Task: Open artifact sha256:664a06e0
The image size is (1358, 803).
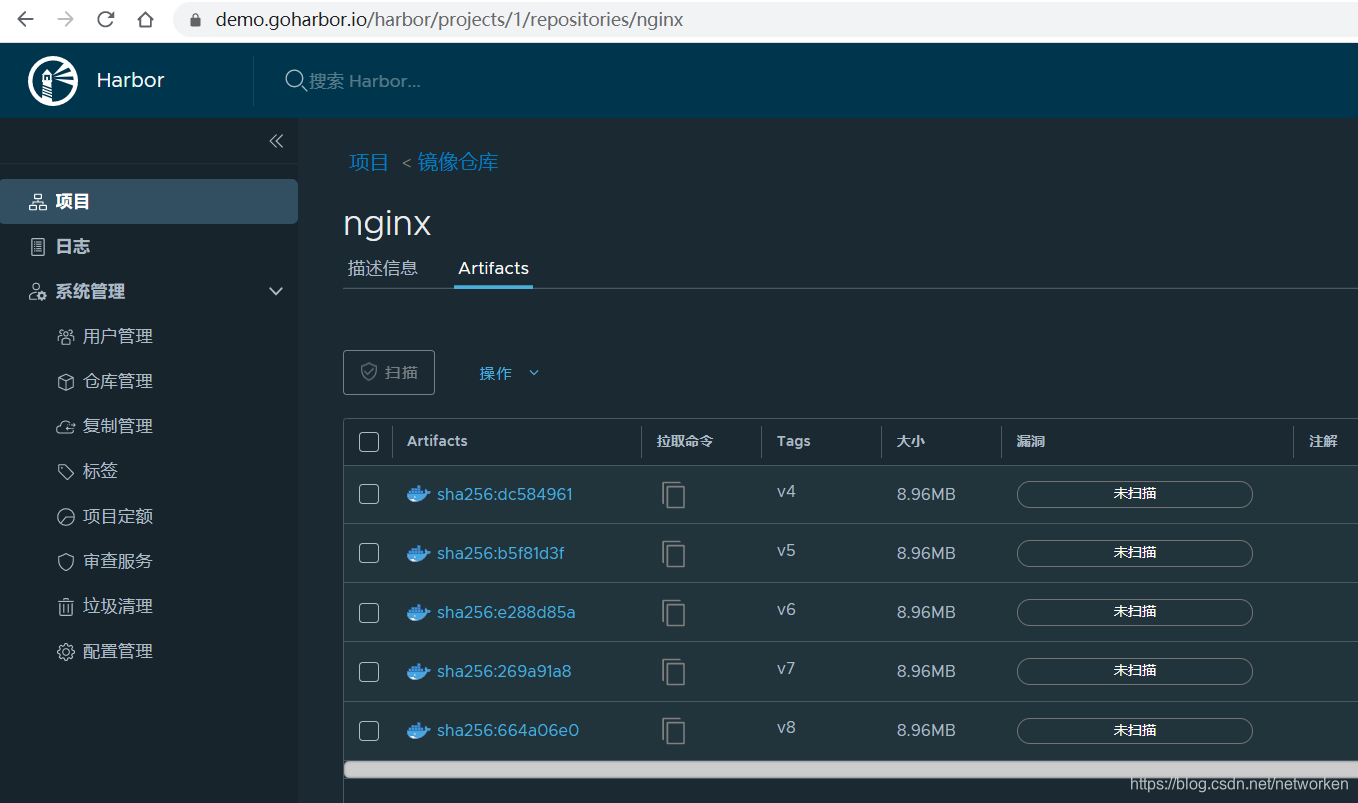Action: [x=508, y=731]
